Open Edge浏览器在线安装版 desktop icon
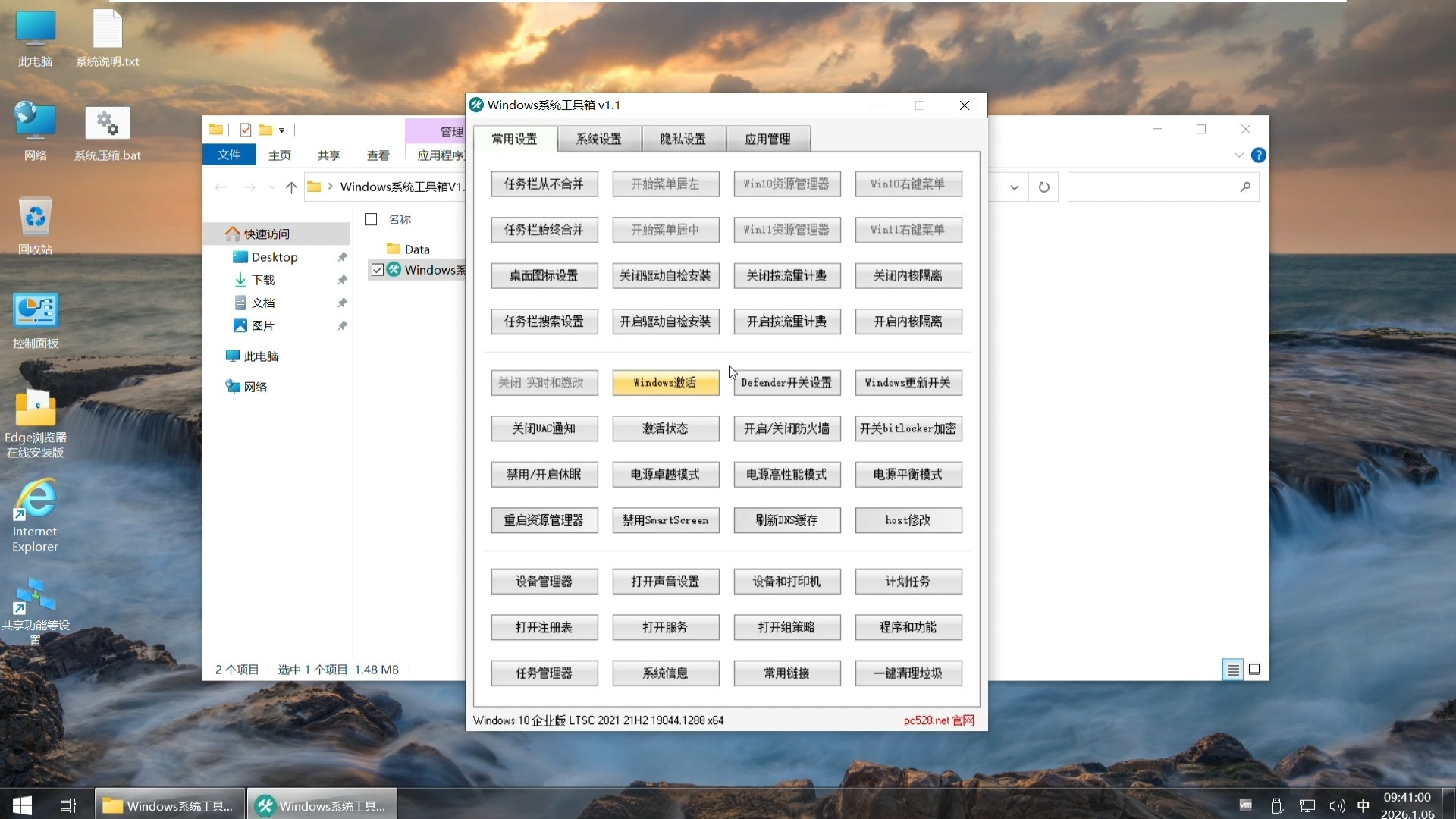1456x819 pixels. coord(36,424)
